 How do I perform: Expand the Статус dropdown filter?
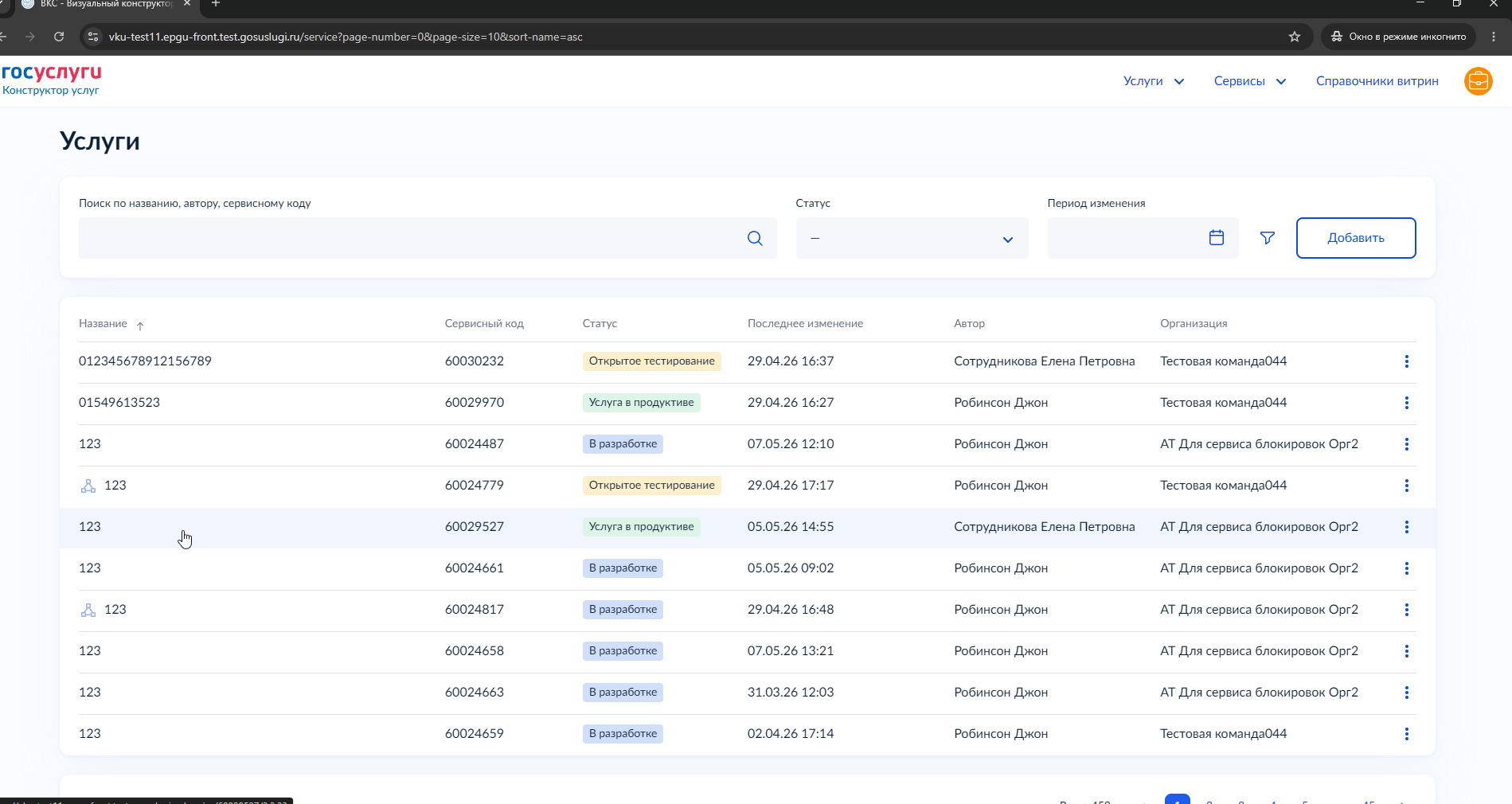click(912, 238)
